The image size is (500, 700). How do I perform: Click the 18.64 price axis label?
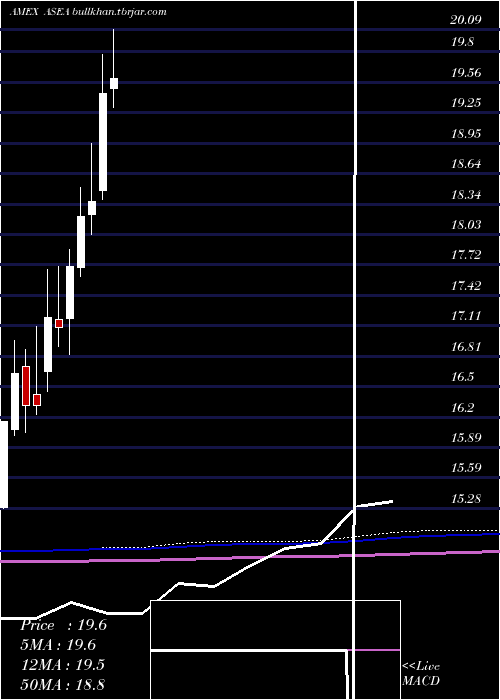pyautogui.click(x=466, y=163)
